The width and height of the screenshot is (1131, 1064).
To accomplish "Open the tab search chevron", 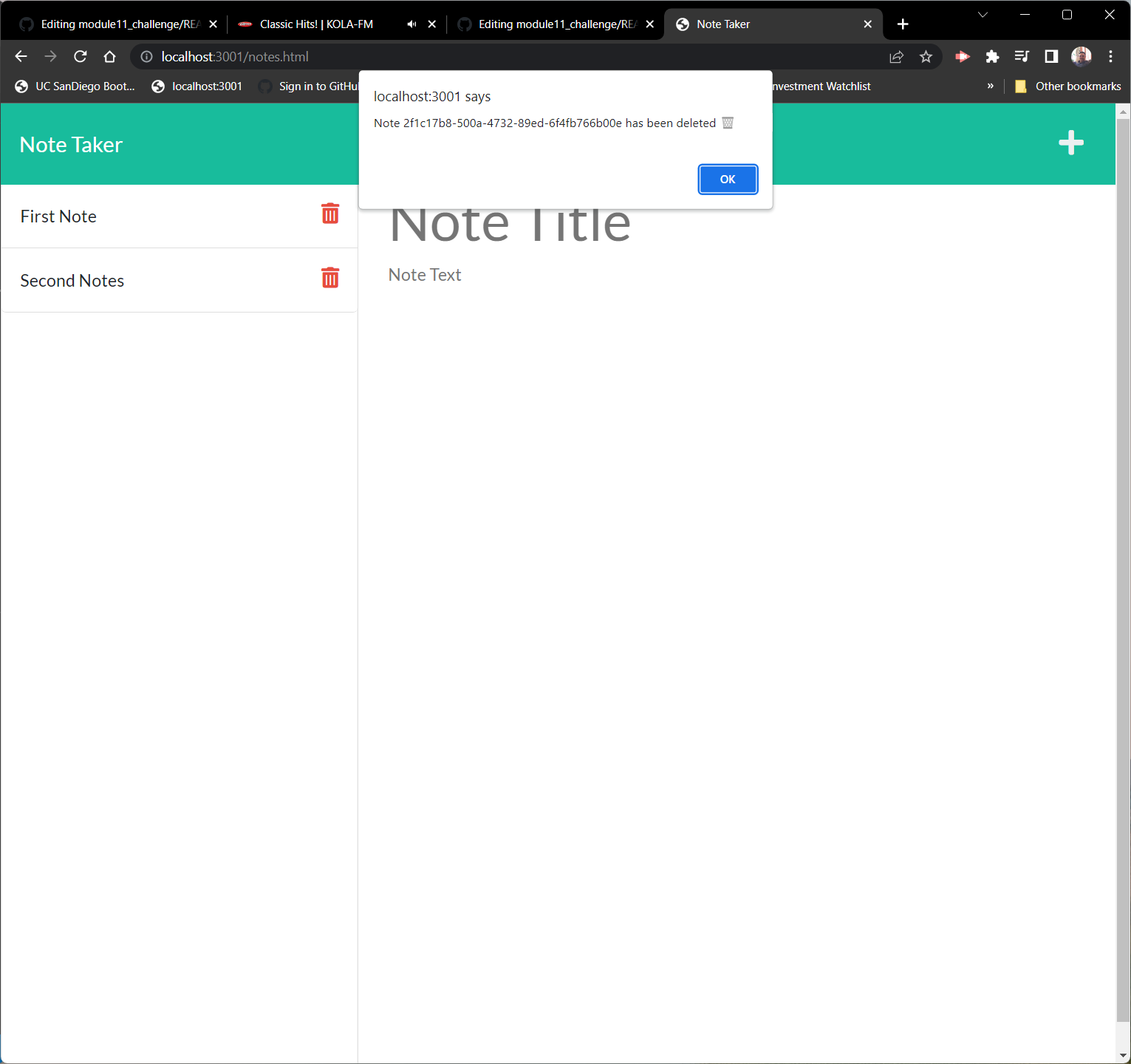I will 983,15.
